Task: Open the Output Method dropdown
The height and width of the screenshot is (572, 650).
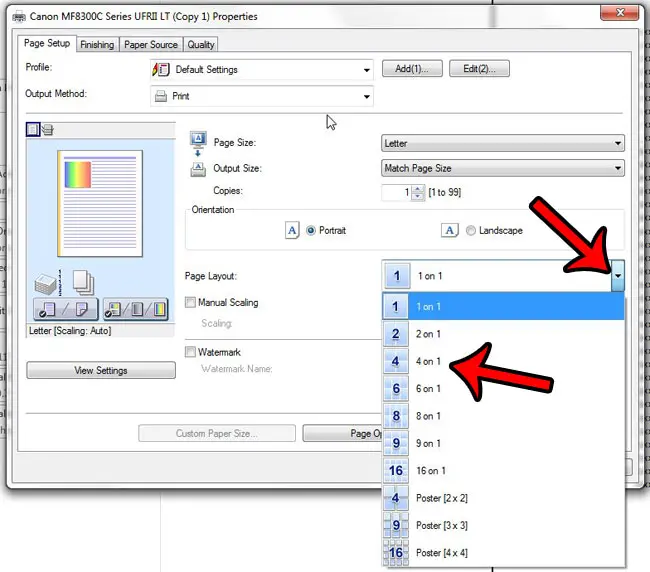Action: (262, 97)
